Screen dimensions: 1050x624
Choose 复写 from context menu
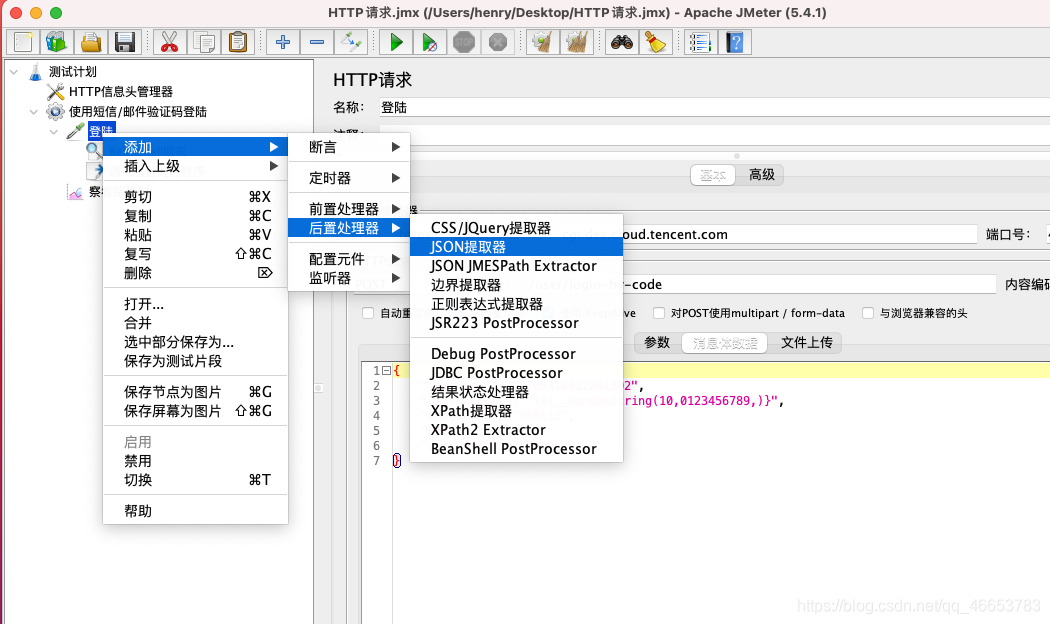[x=196, y=254]
